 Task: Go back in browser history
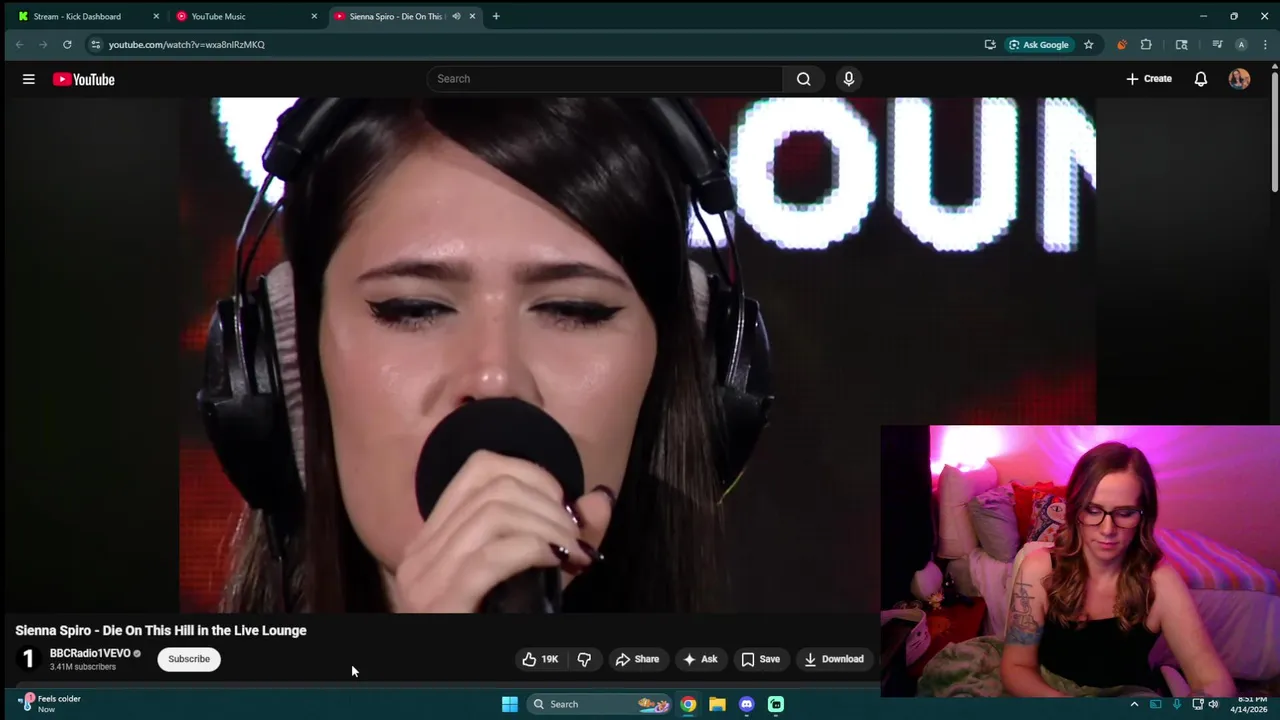(19, 44)
